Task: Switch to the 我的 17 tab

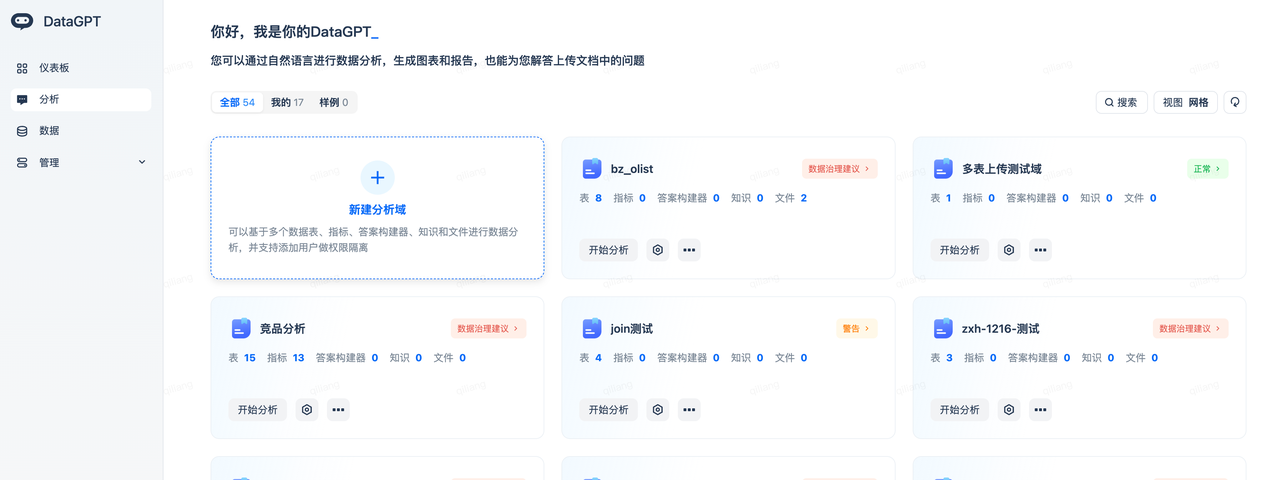Action: (x=287, y=102)
